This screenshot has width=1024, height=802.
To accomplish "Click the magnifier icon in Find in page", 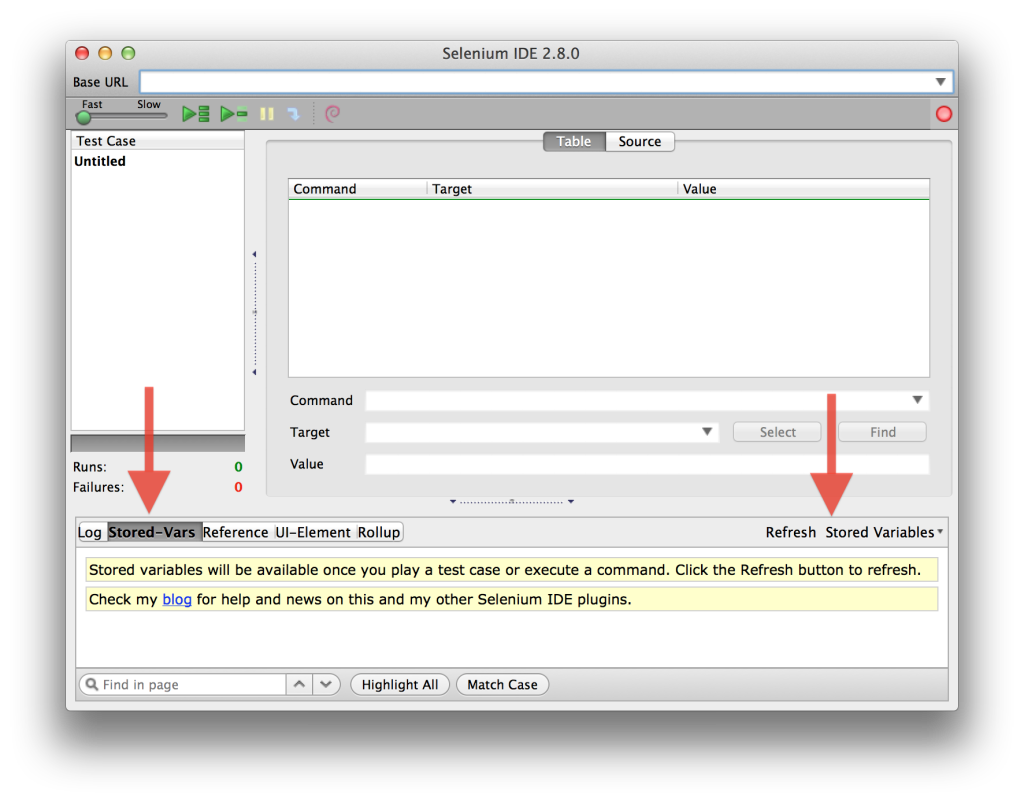I will (92, 684).
